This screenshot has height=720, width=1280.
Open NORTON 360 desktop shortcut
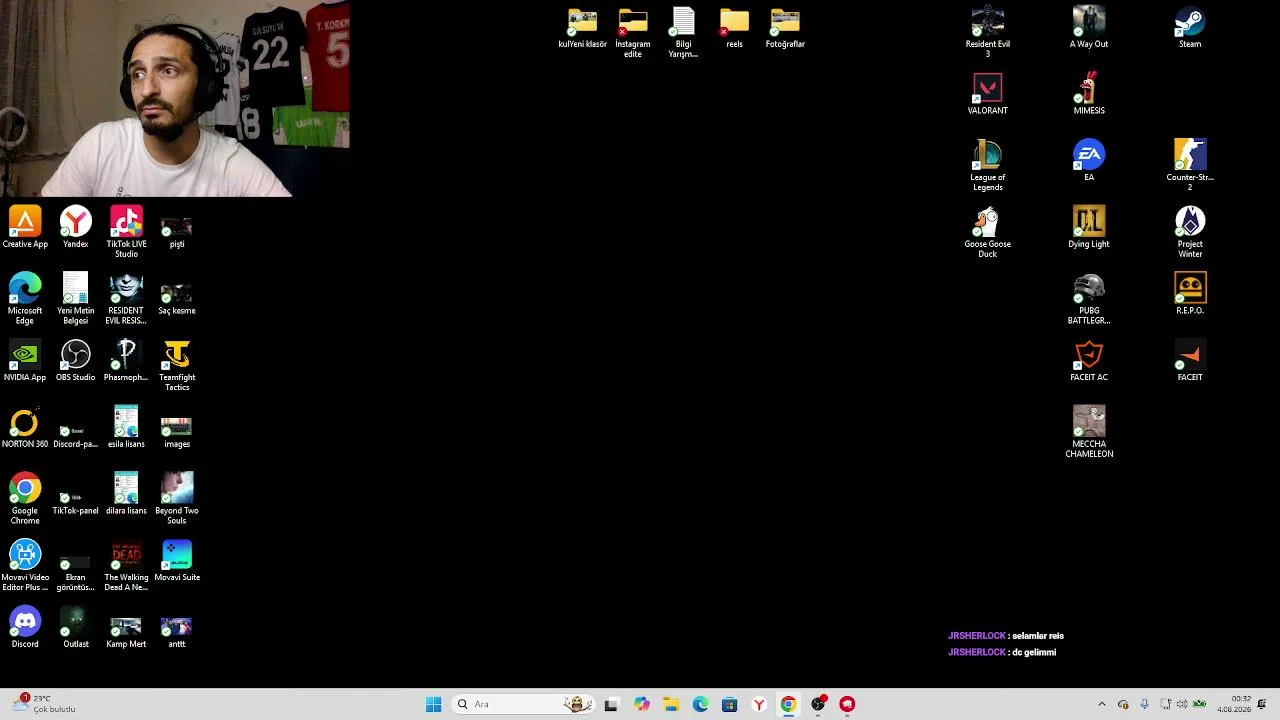[25, 427]
